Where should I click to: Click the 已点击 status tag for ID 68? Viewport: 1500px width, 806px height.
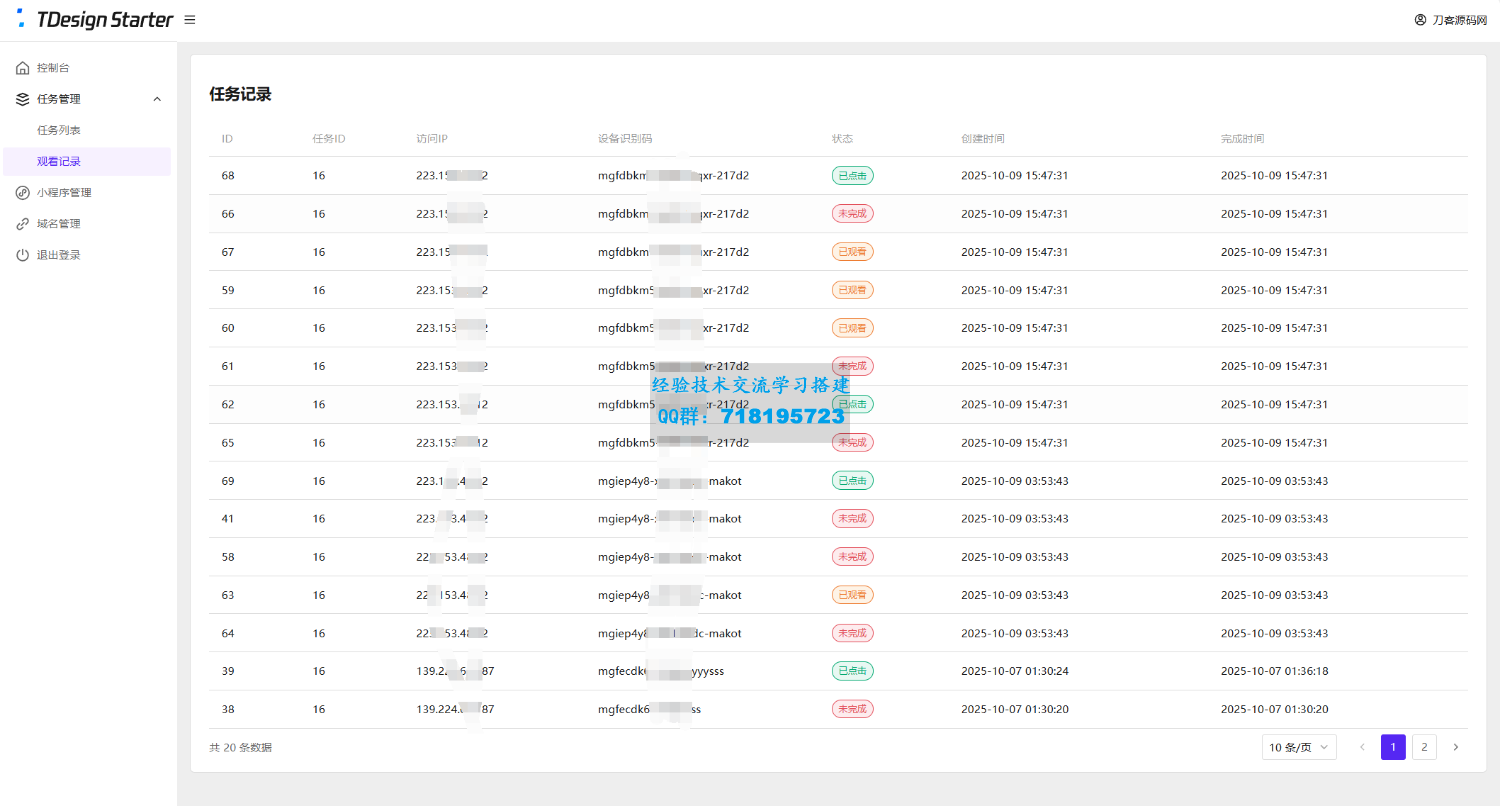[852, 176]
